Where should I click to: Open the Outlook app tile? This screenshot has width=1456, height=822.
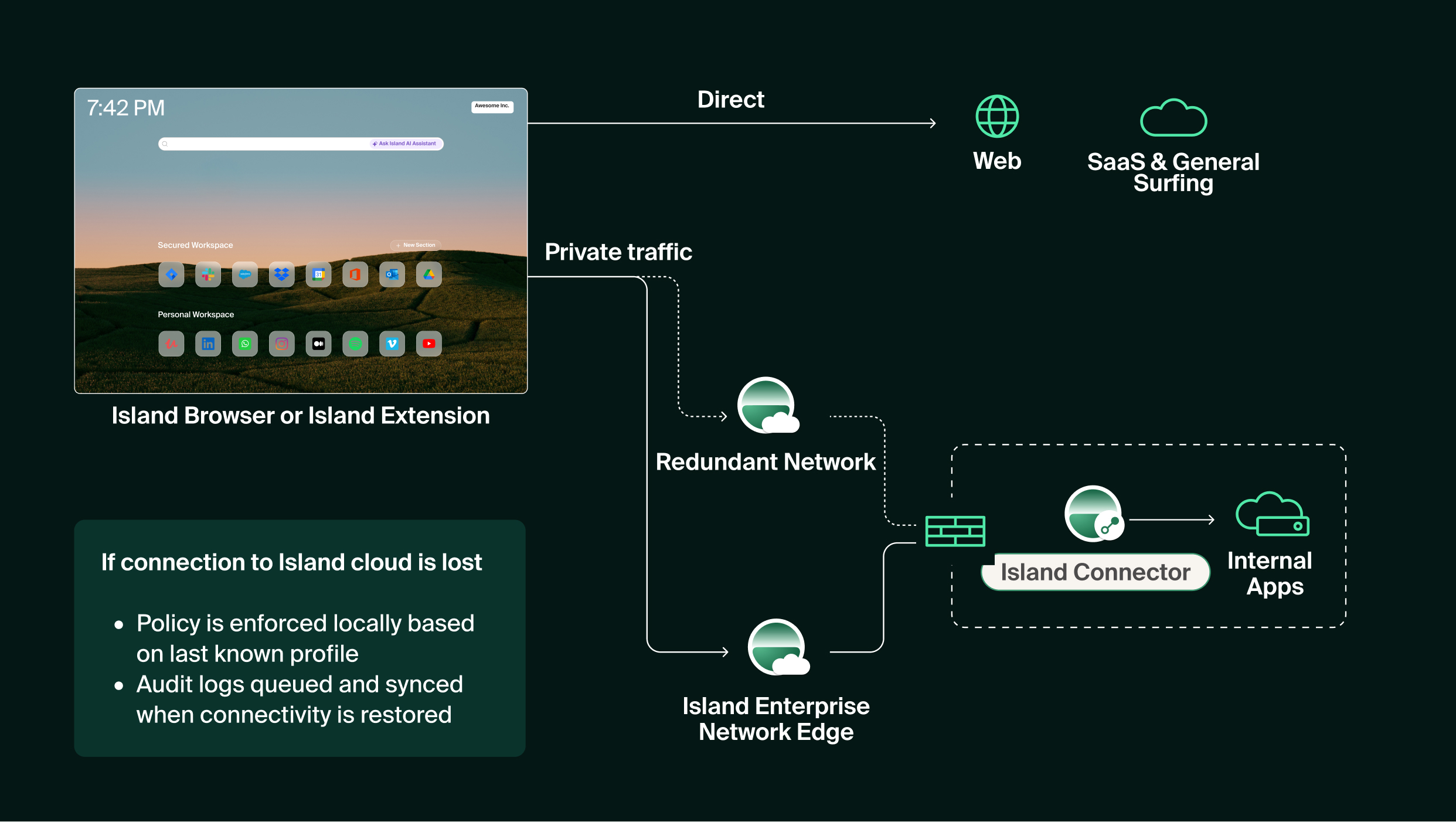[x=392, y=274]
